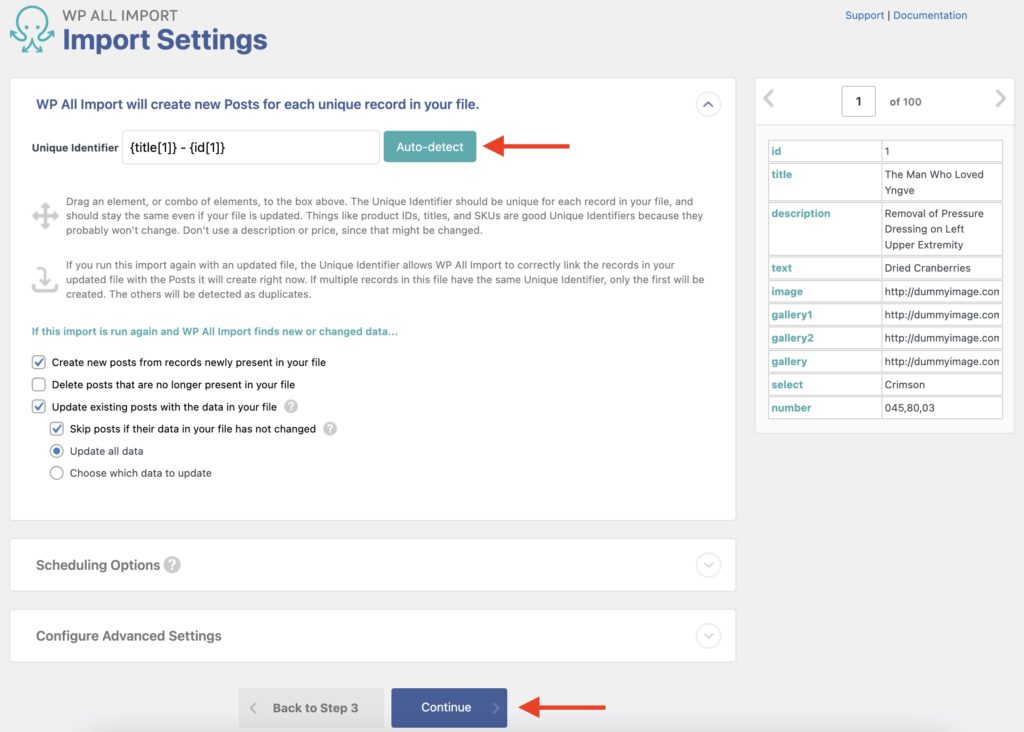Viewport: 1024px width, 732px height.
Task: Click the Auto-detect button
Action: click(428, 145)
